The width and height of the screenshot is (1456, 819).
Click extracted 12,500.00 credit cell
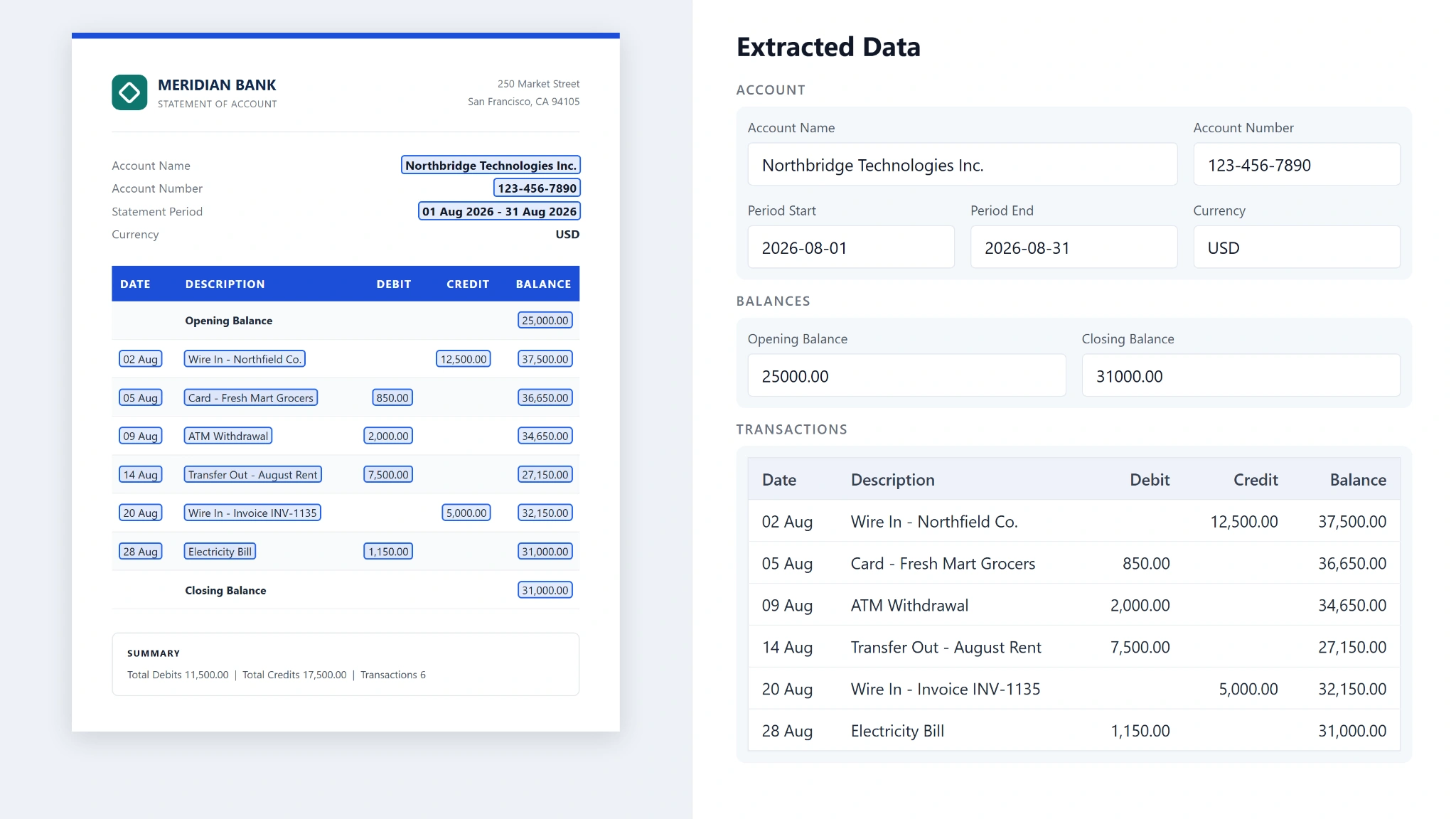[x=1244, y=521]
